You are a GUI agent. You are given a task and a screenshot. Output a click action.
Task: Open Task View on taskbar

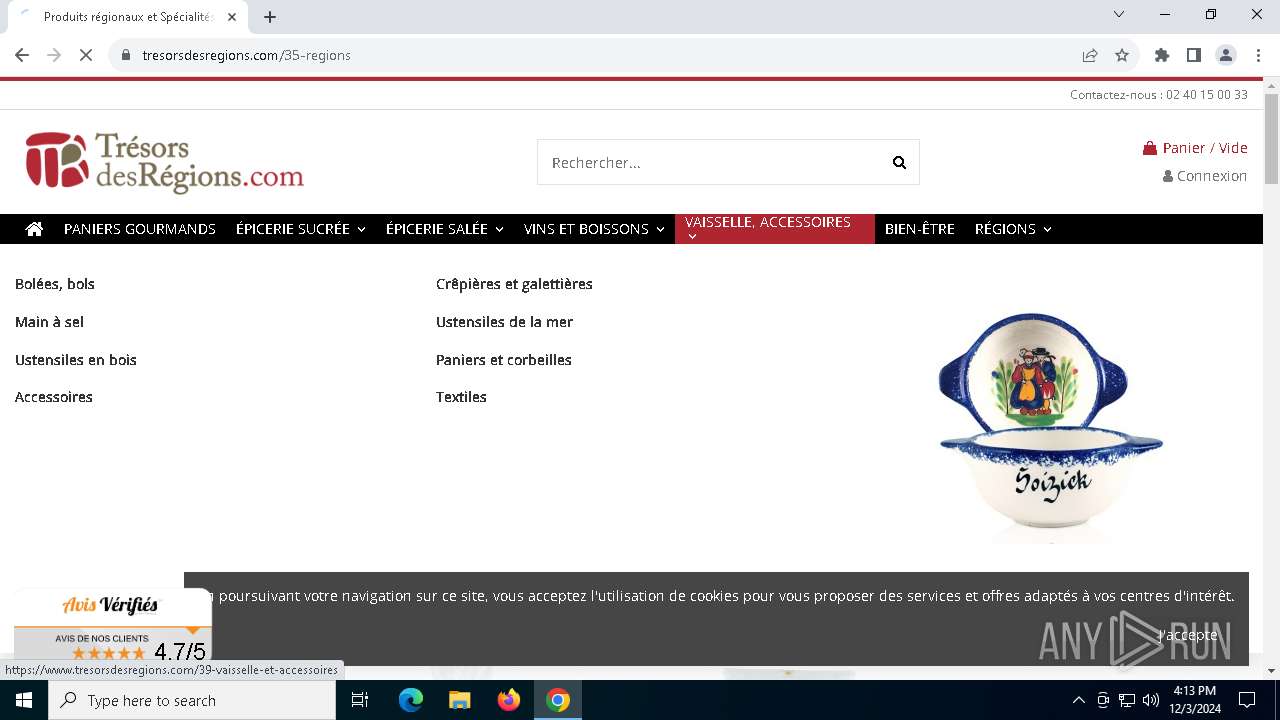coord(360,700)
